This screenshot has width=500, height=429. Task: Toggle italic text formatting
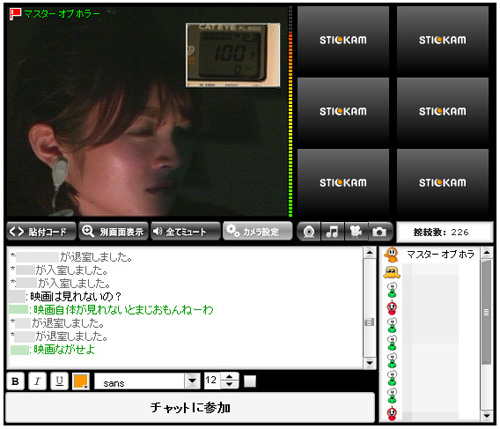coord(37,381)
